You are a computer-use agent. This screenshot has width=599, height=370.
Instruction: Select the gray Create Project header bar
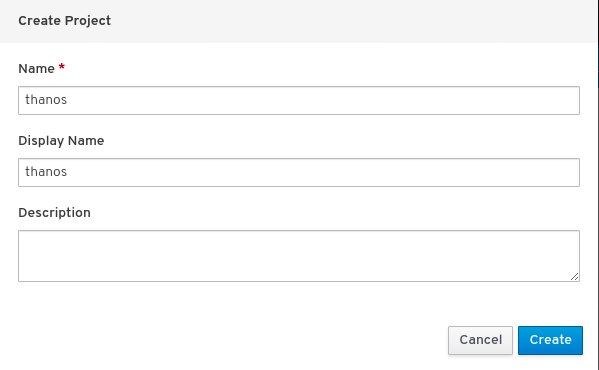299,21
